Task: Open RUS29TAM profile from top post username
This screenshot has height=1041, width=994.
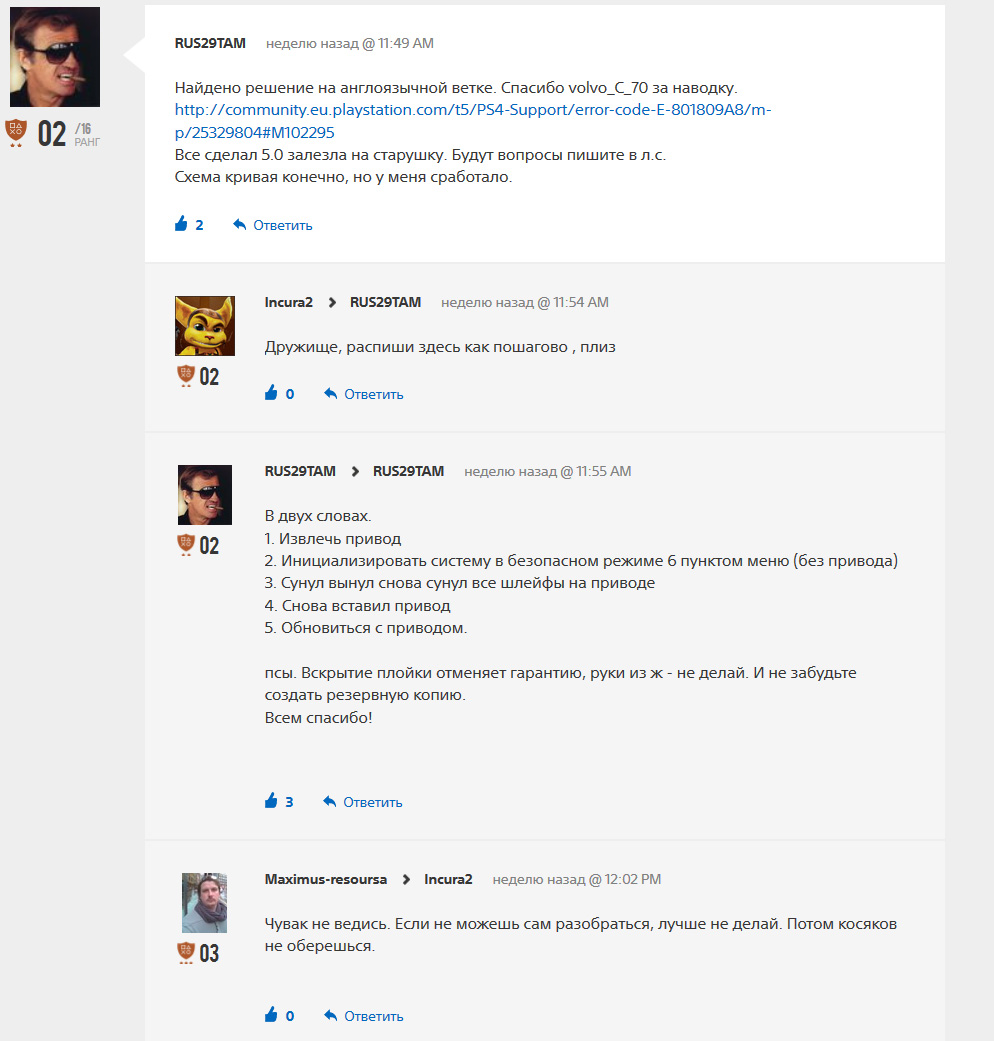Action: click(x=210, y=44)
